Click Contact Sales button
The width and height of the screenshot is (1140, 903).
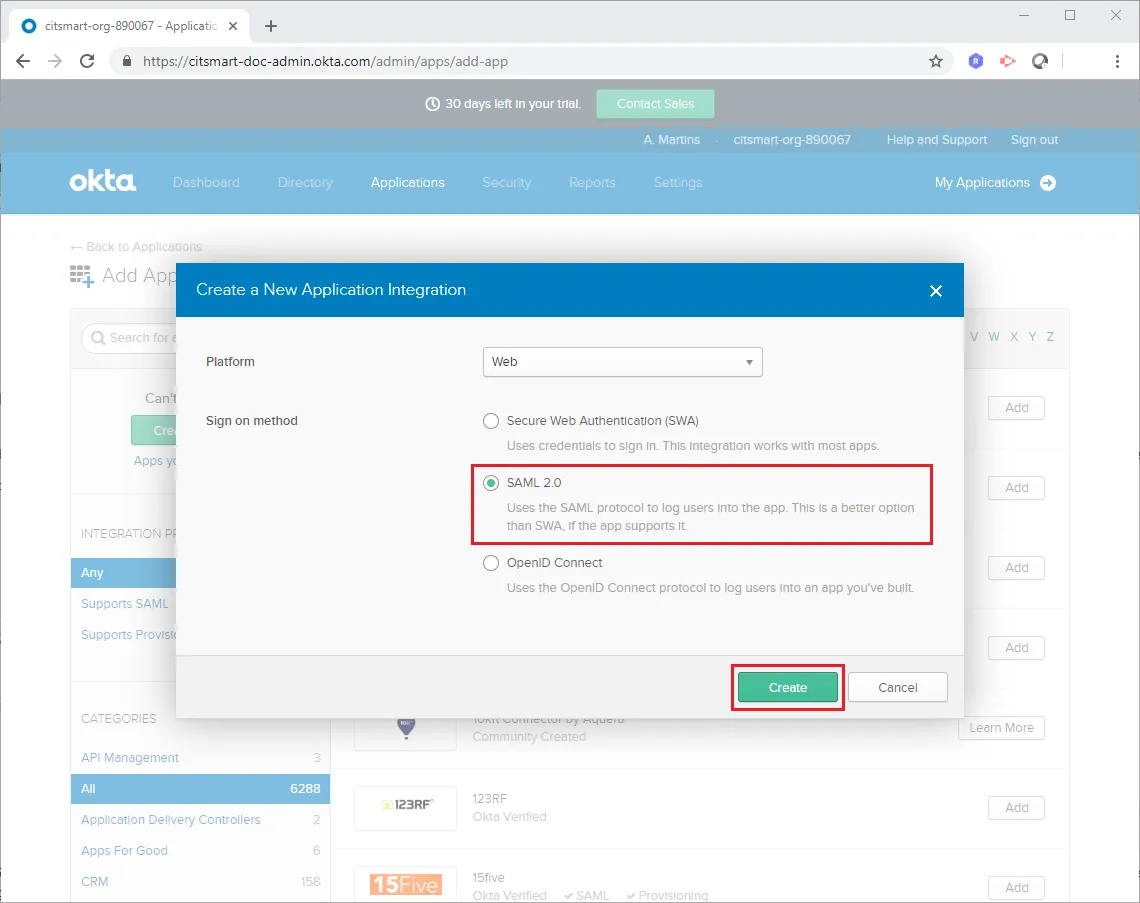click(655, 104)
